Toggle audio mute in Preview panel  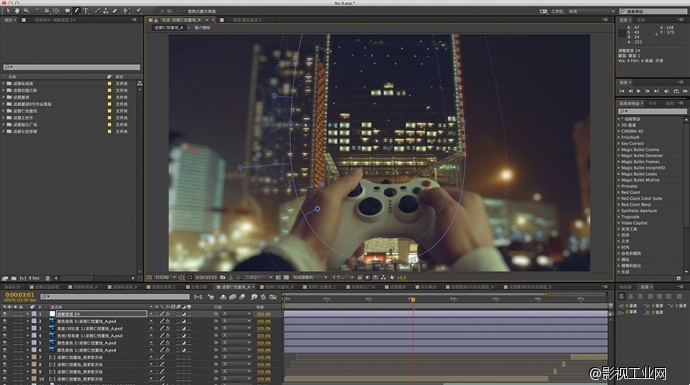coord(666,91)
